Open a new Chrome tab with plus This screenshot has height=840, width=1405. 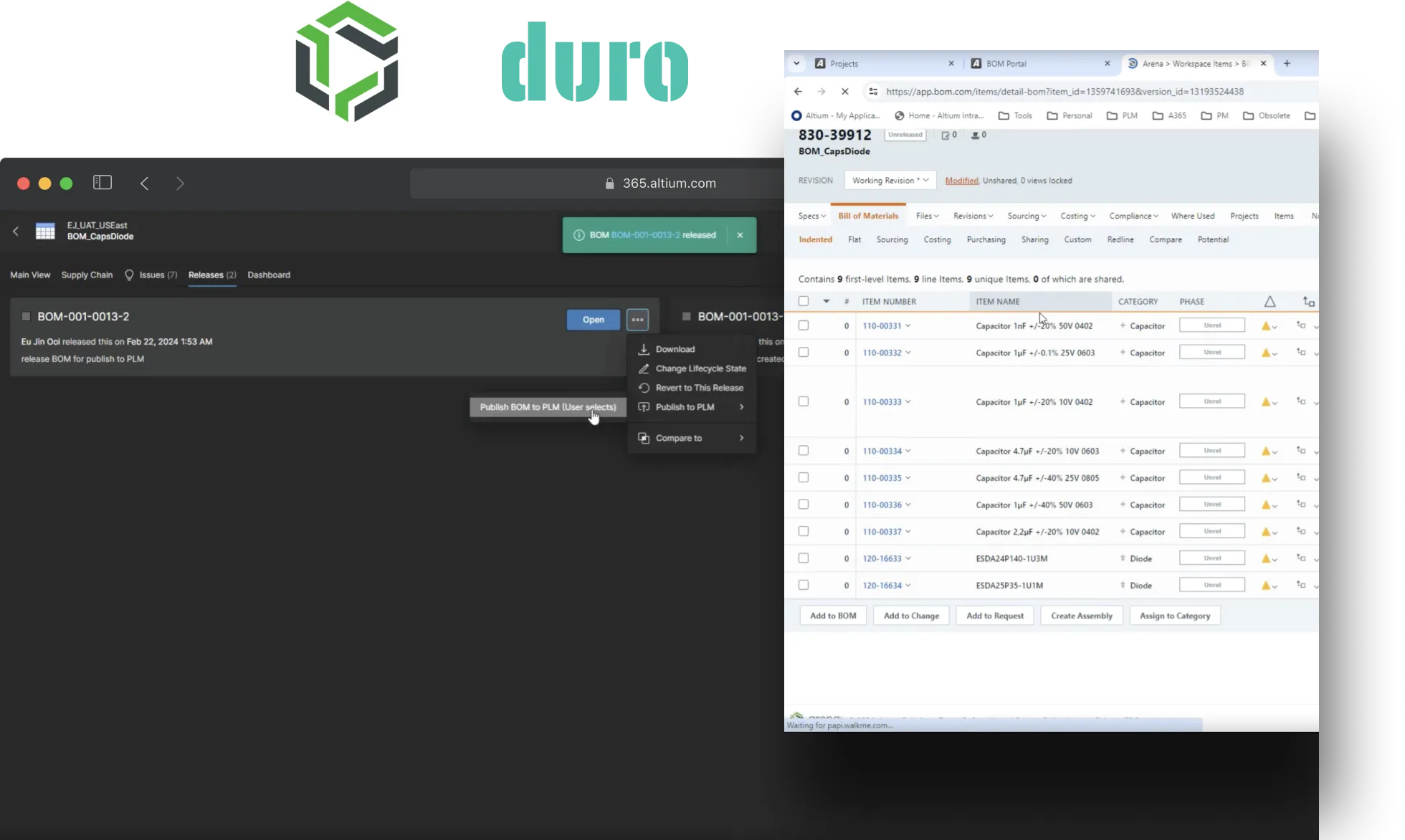[x=1287, y=64]
